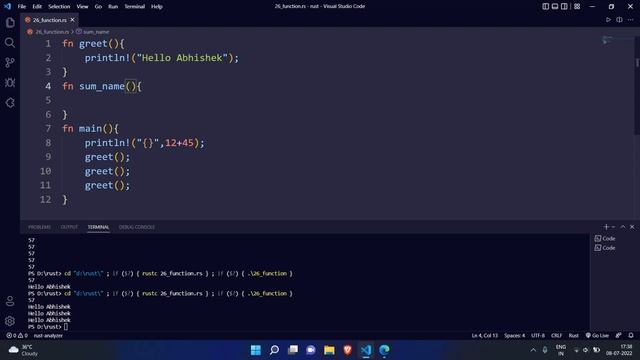
Task: Place cursor on 'fn sum_name(){' line
Action: pyautogui.click(x=102, y=86)
